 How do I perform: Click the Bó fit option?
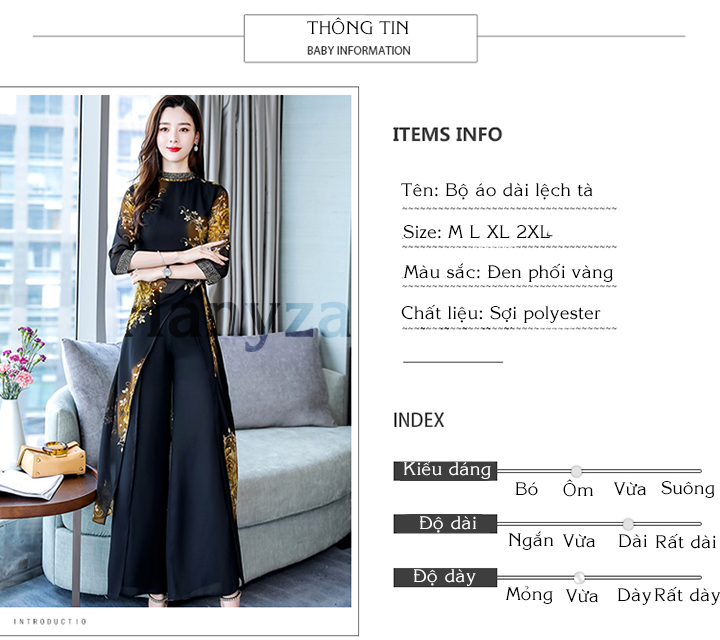[x=526, y=489]
